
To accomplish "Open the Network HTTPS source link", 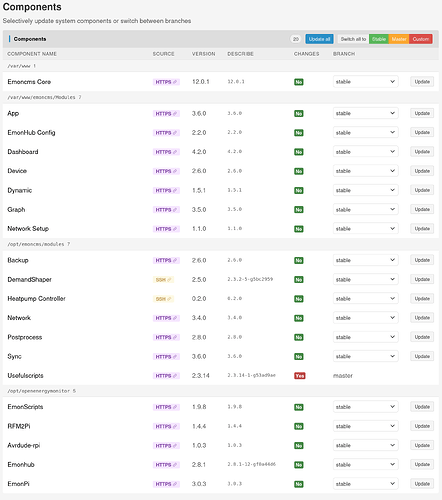I will click(166, 318).
